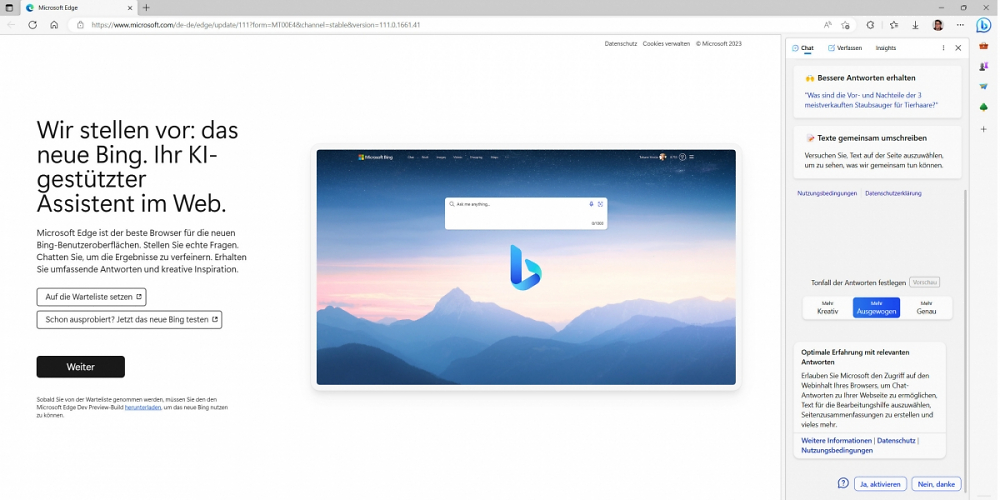The width and height of the screenshot is (1000, 500).
Task: Open the Nutzungsbedingungen link below cards
Action: (827, 193)
